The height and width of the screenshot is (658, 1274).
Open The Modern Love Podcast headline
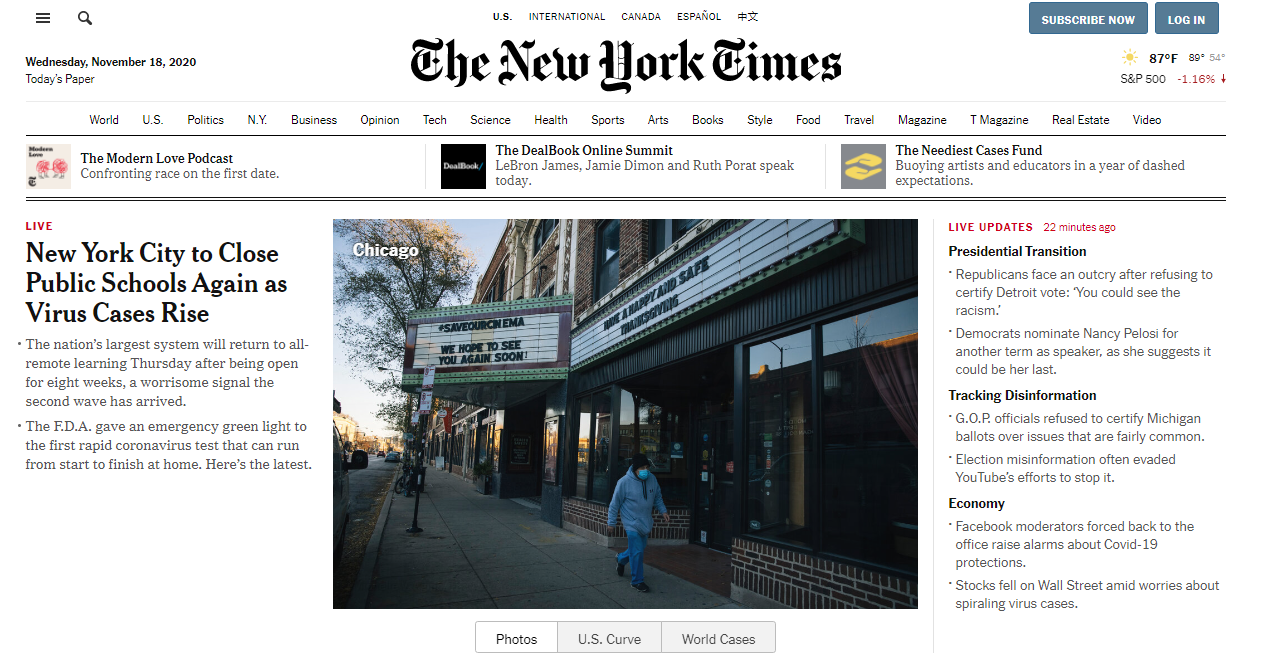(157, 158)
